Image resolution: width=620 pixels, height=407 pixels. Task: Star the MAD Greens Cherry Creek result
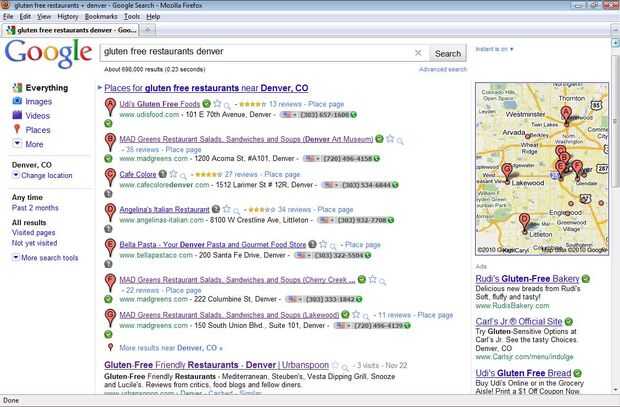(x=372, y=279)
